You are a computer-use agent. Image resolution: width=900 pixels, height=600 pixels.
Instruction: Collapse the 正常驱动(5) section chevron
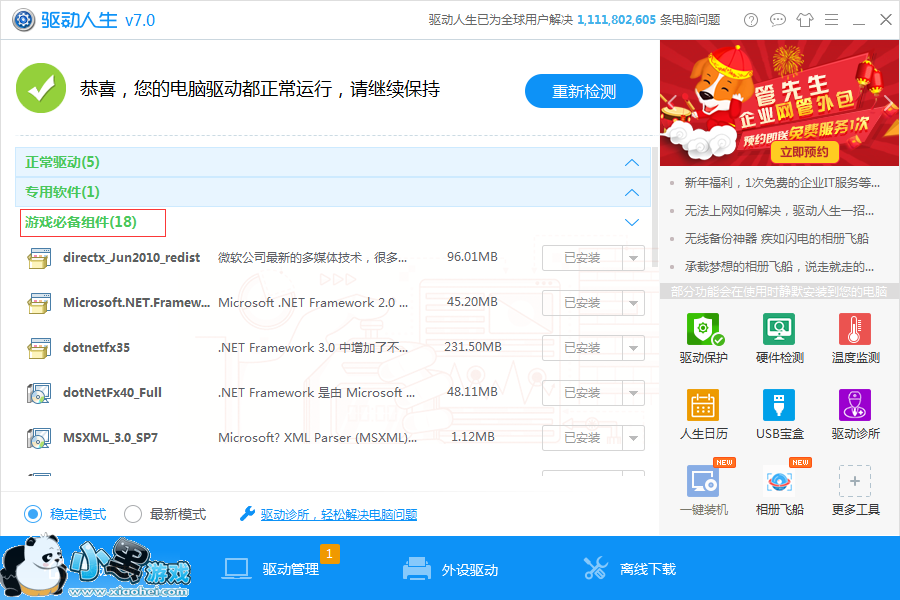tap(631, 162)
